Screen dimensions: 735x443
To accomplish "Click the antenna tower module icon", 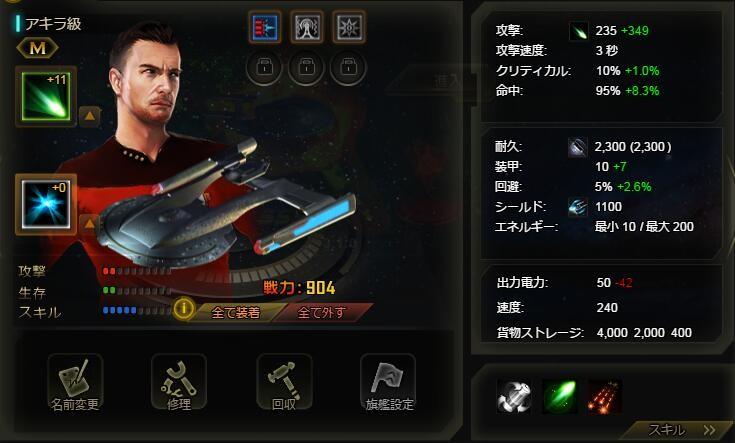I will 307,27.
